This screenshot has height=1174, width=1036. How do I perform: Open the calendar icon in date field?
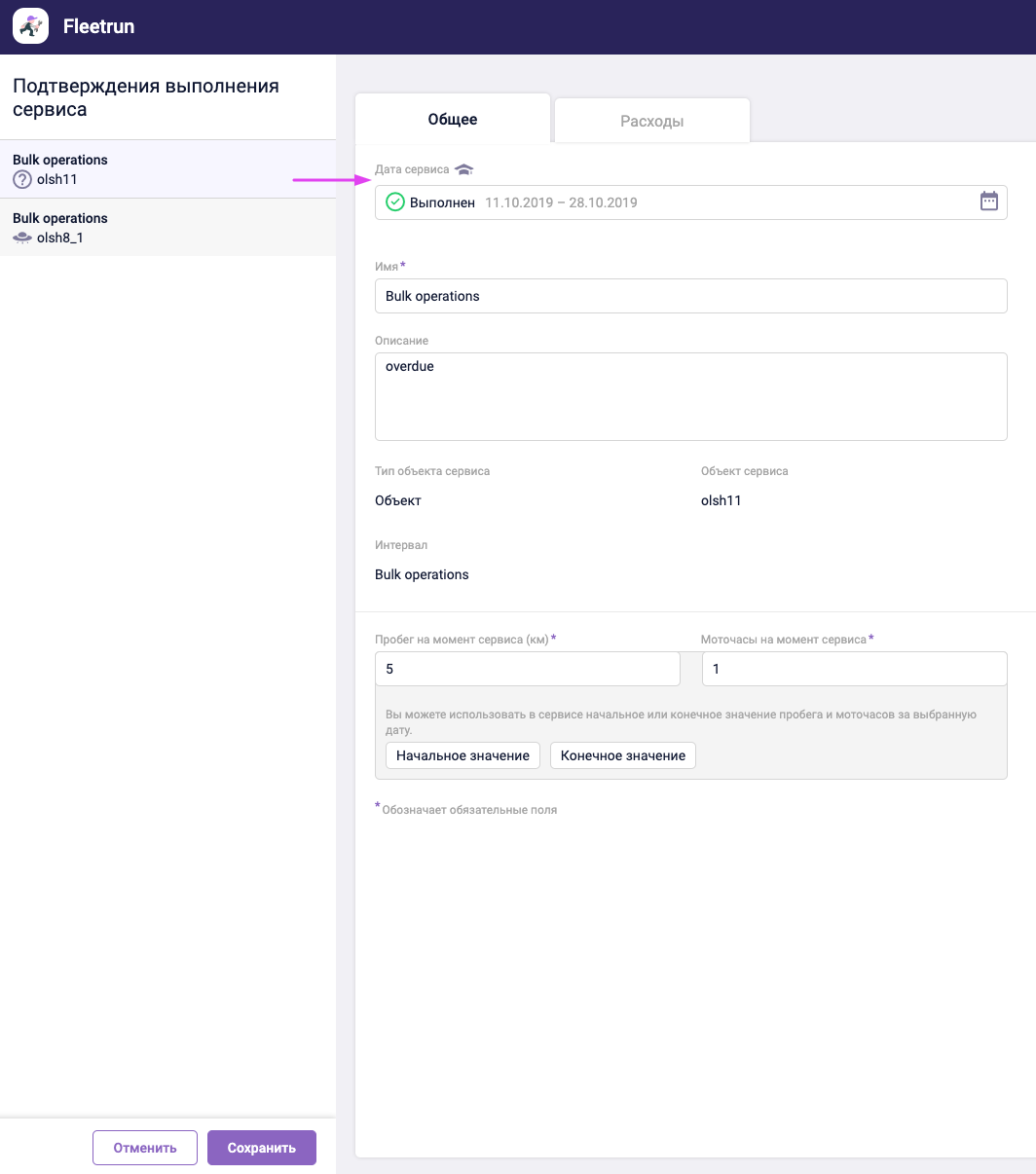coord(988,202)
